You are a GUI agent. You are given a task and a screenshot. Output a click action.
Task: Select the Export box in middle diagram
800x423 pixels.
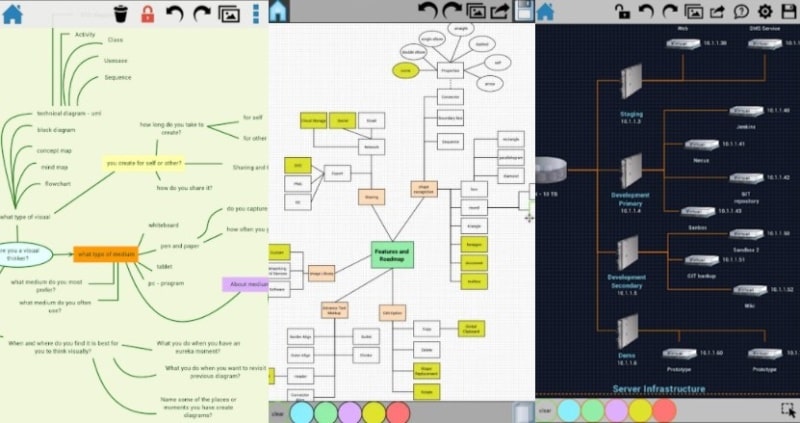[337, 173]
